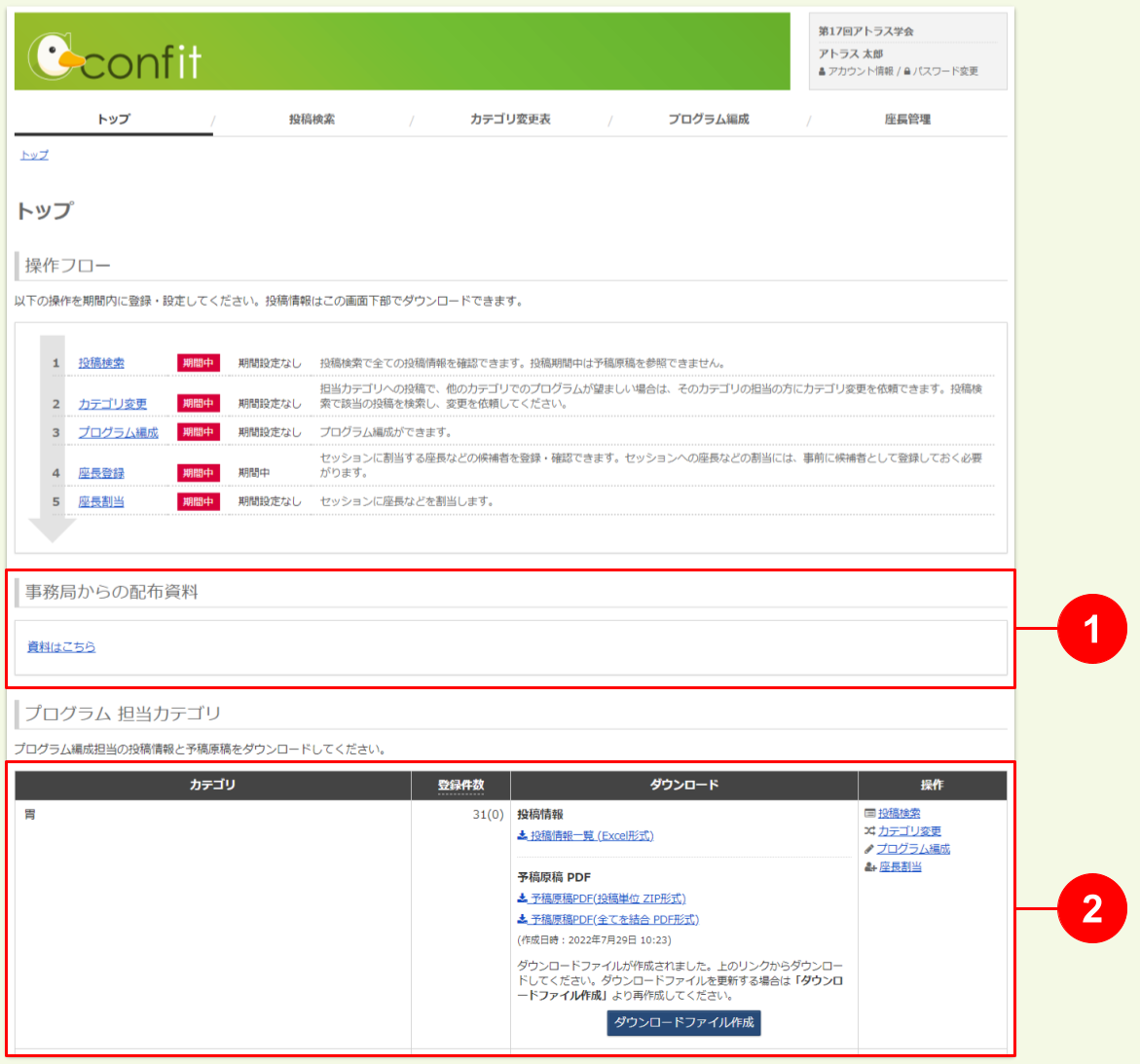Click download icon for 投稿情報一覧 Excel
The height and width of the screenshot is (1064, 1140).
523,836
